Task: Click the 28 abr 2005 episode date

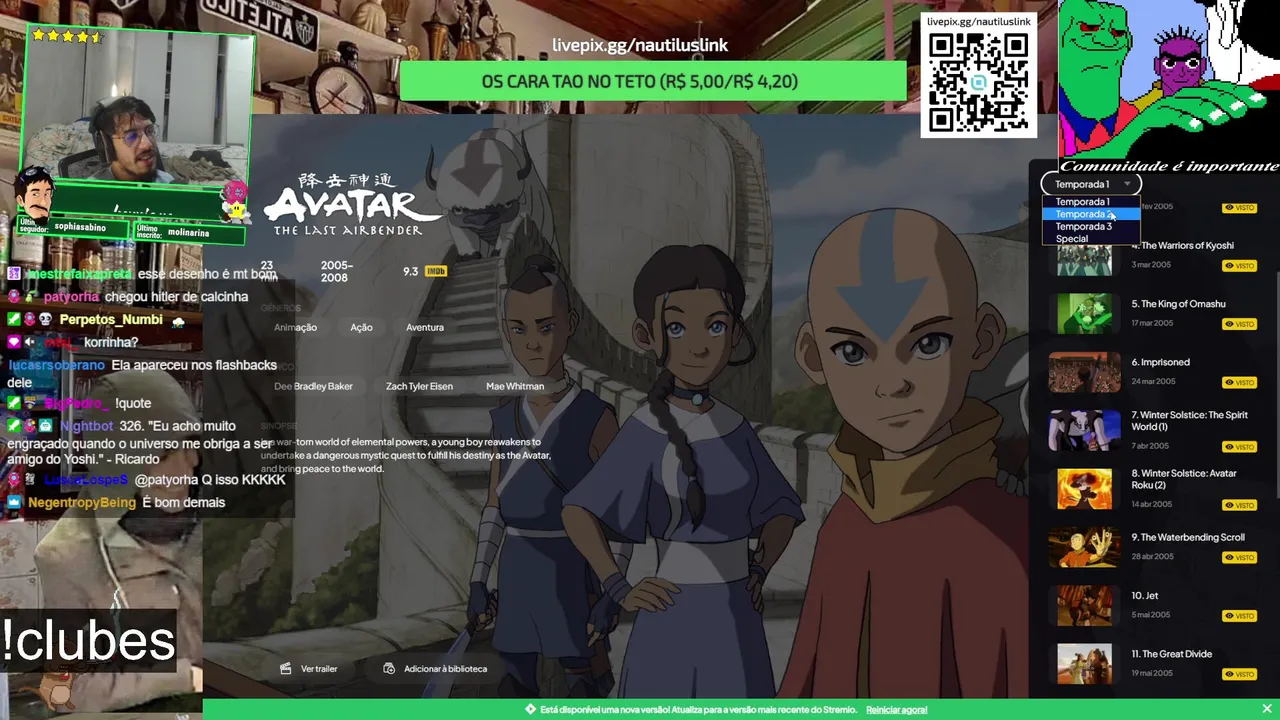Action: click(1152, 556)
